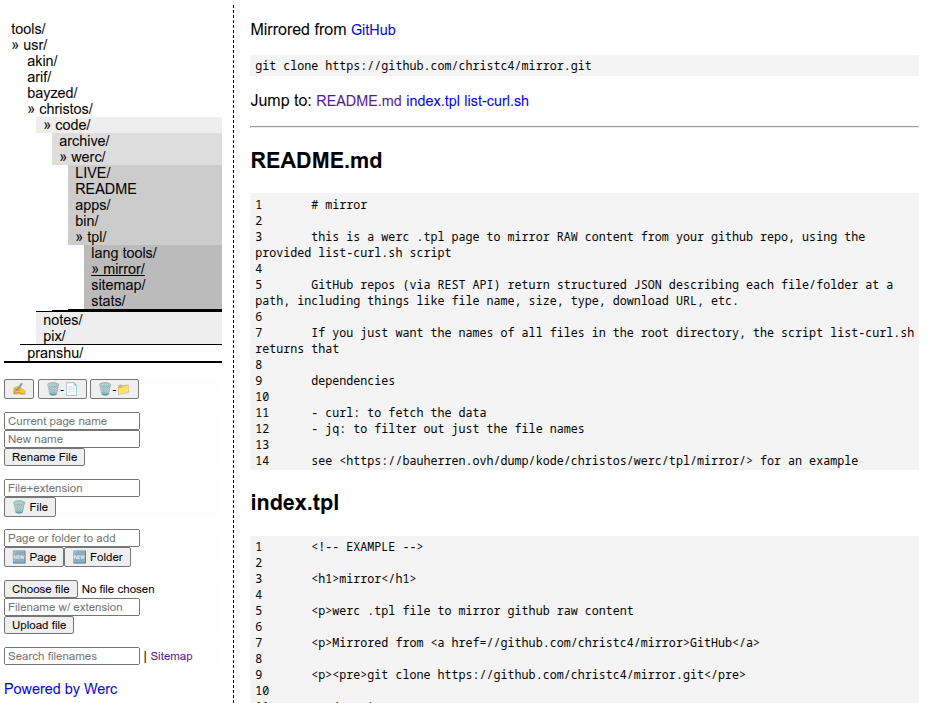928x703 pixels.
Task: Create a new Page with NEW button
Action: (34, 557)
